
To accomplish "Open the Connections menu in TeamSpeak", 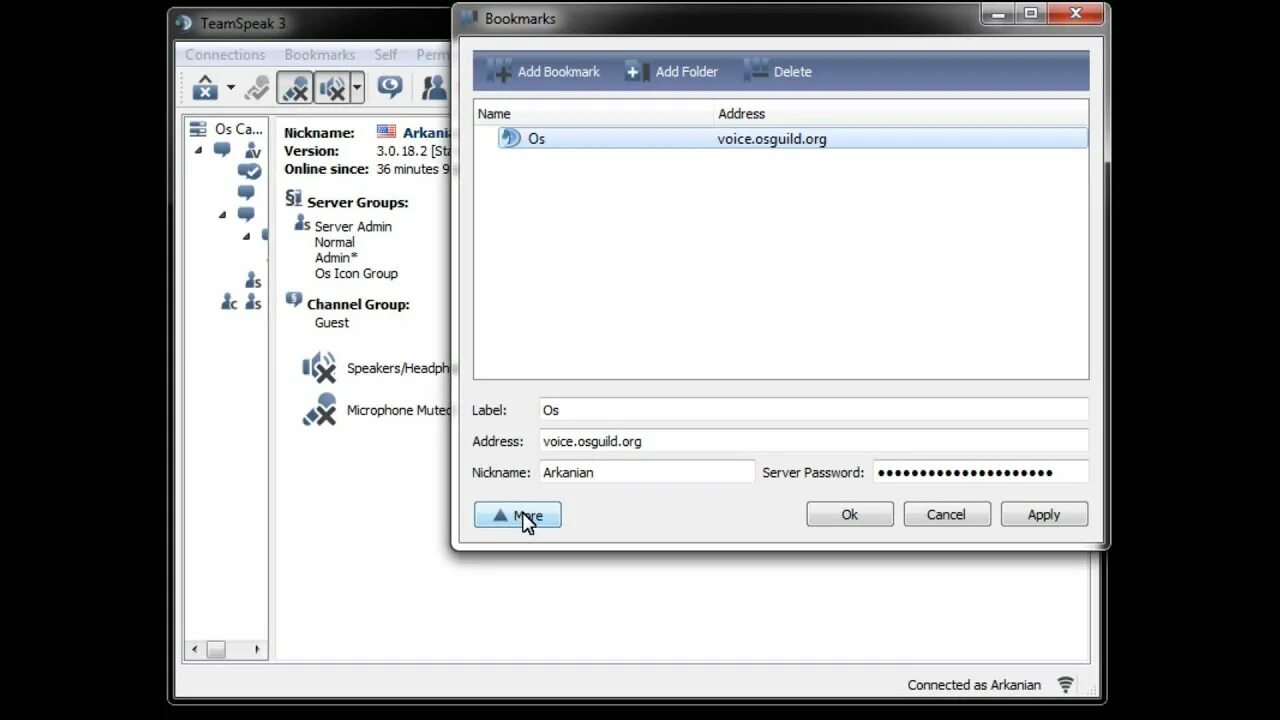I will point(225,55).
